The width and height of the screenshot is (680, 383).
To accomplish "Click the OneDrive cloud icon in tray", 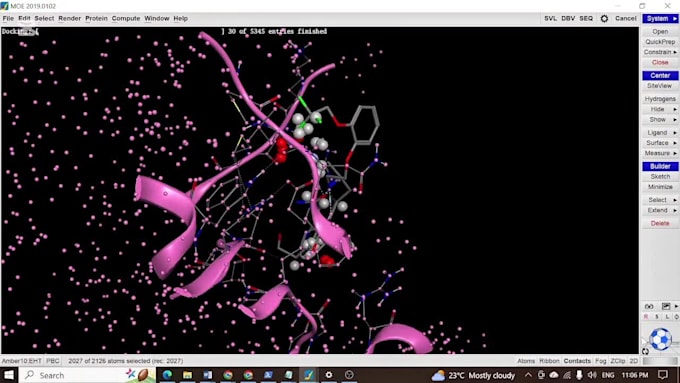I will click(x=554, y=375).
